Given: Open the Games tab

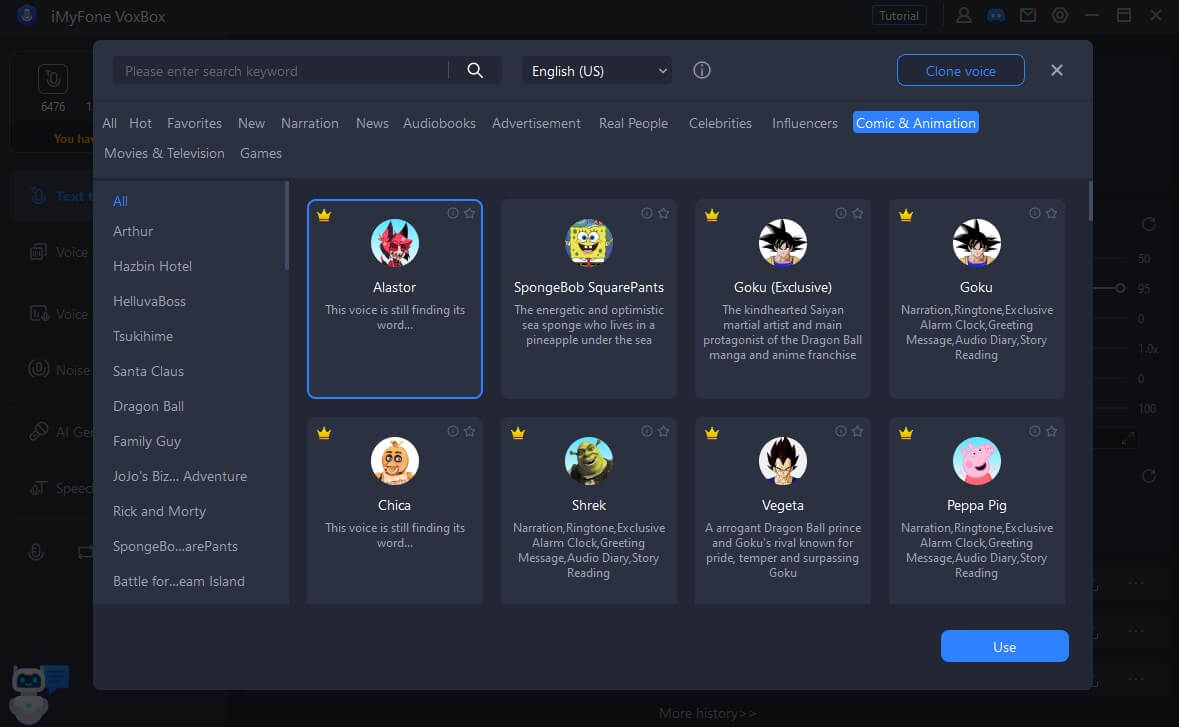Looking at the screenshot, I should point(261,153).
